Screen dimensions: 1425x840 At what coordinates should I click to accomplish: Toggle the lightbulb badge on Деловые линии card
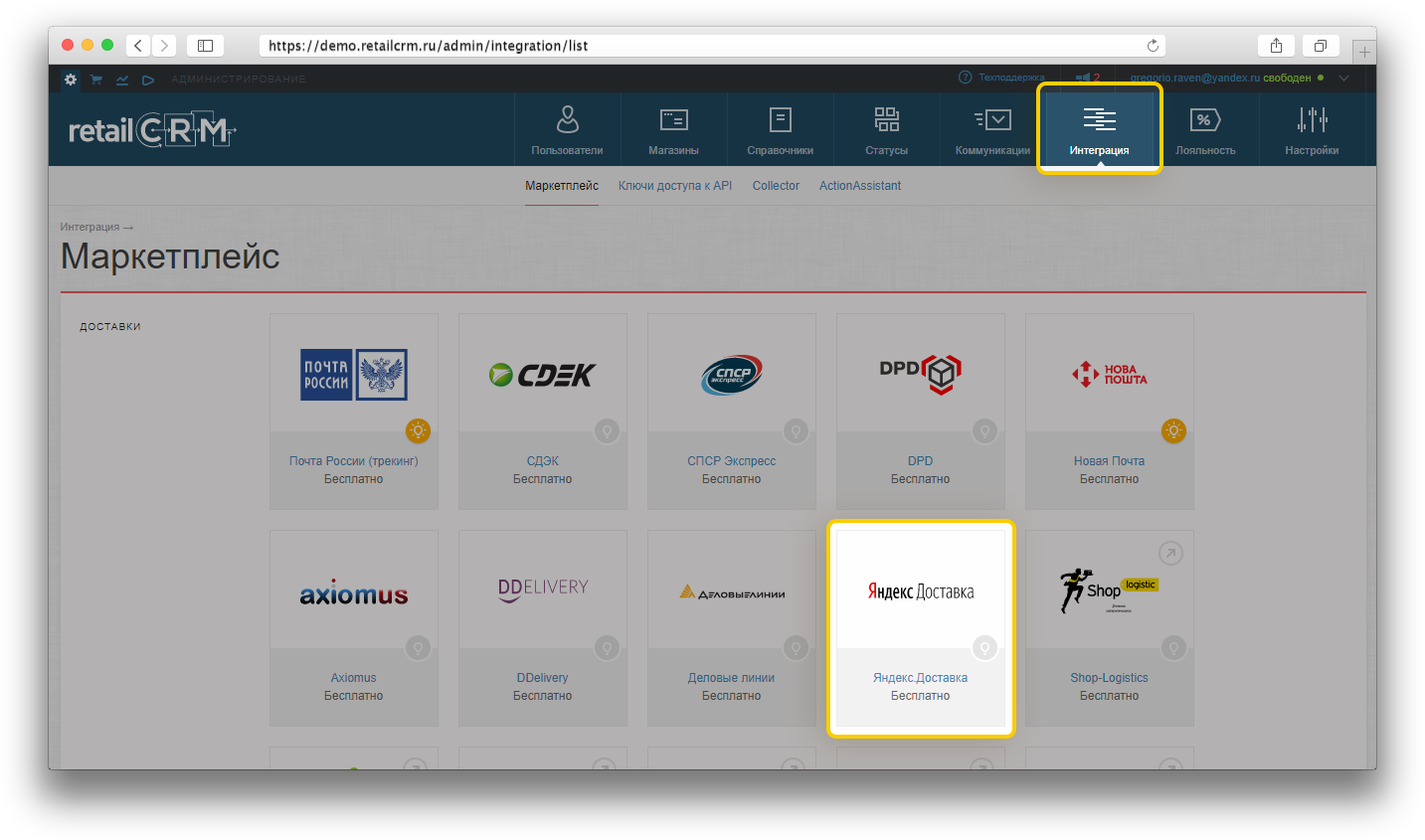[x=796, y=648]
